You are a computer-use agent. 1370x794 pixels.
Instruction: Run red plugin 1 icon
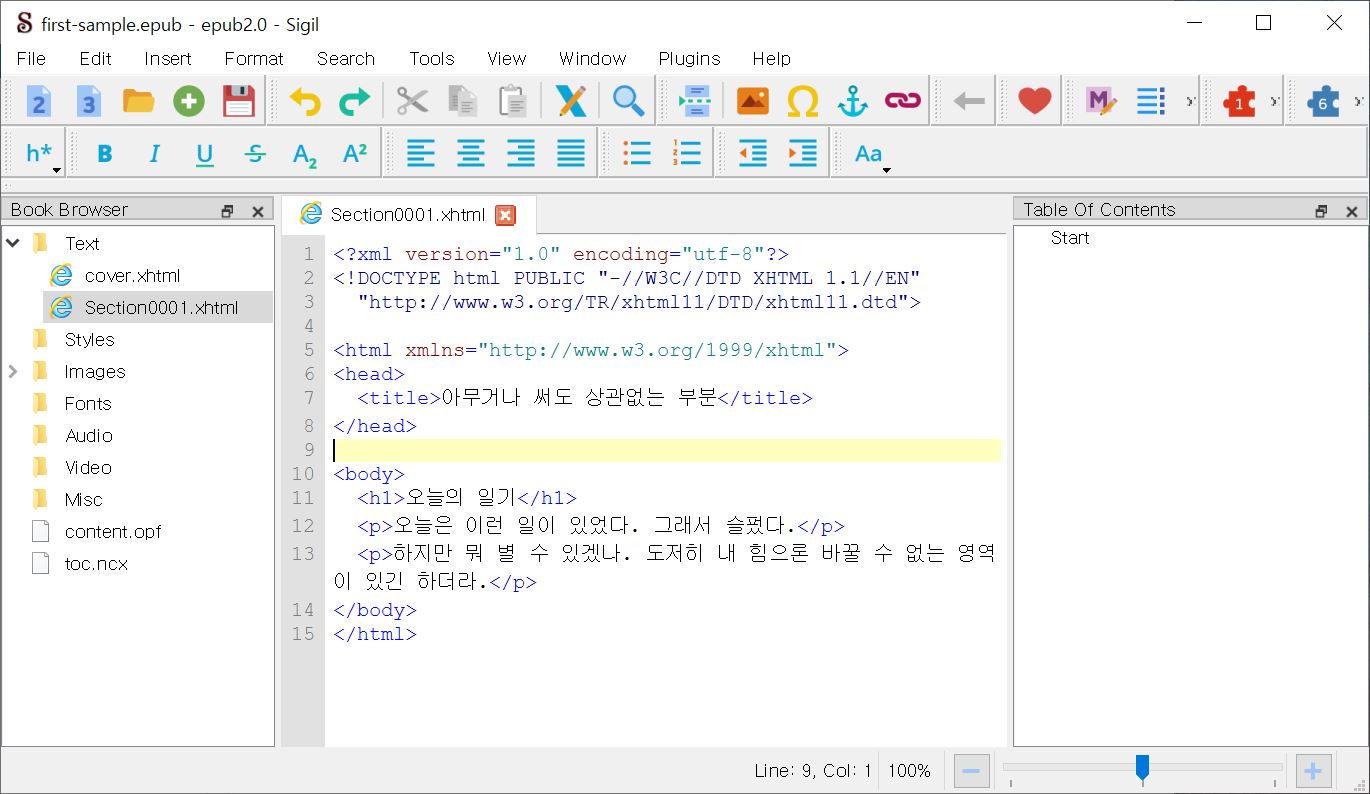pyautogui.click(x=1239, y=101)
